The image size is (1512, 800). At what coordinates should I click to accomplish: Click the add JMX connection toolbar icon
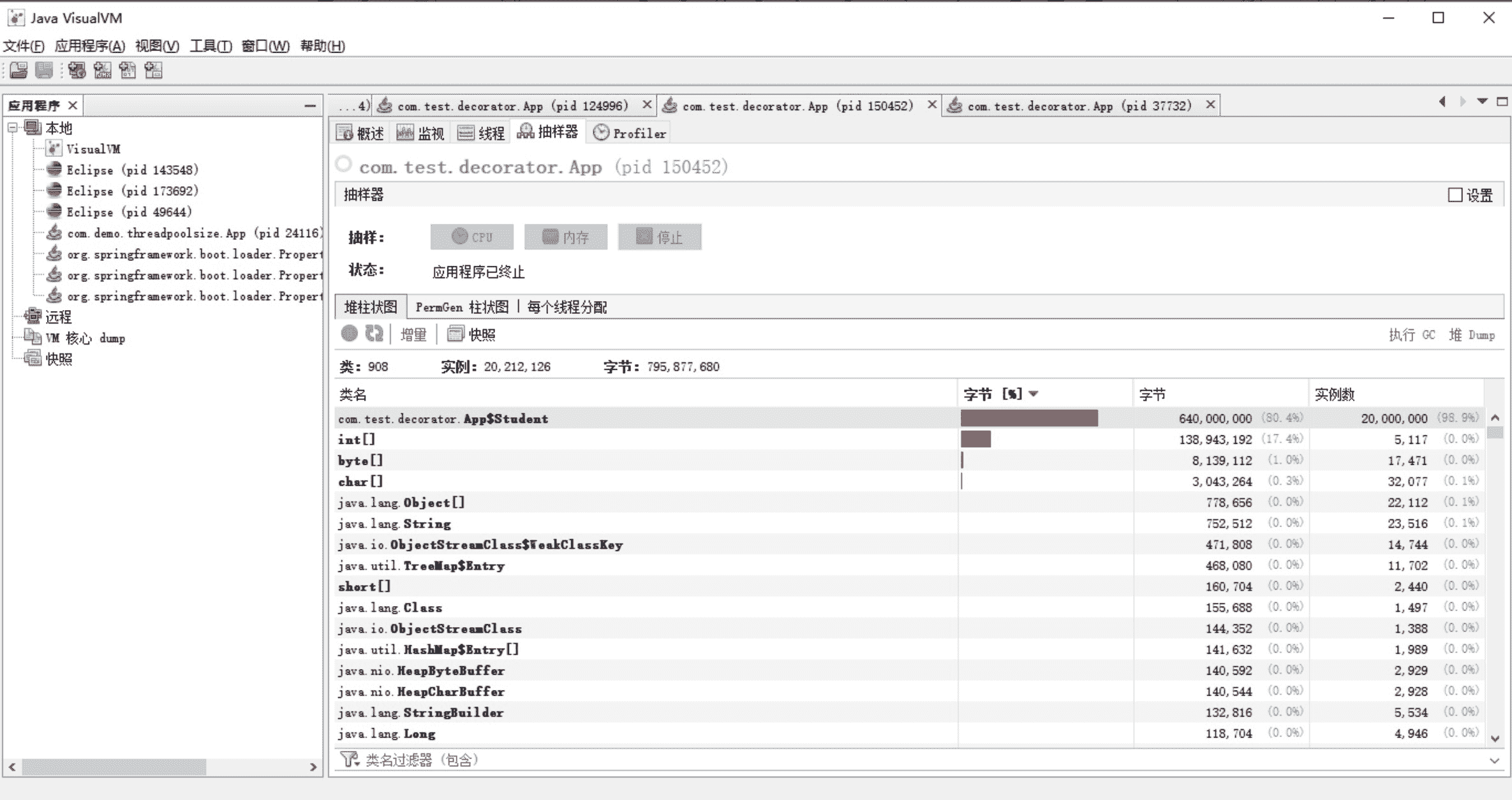point(102,70)
